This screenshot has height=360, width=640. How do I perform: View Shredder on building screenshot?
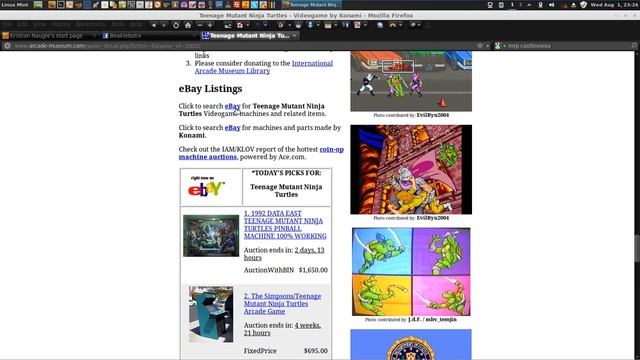(x=411, y=169)
